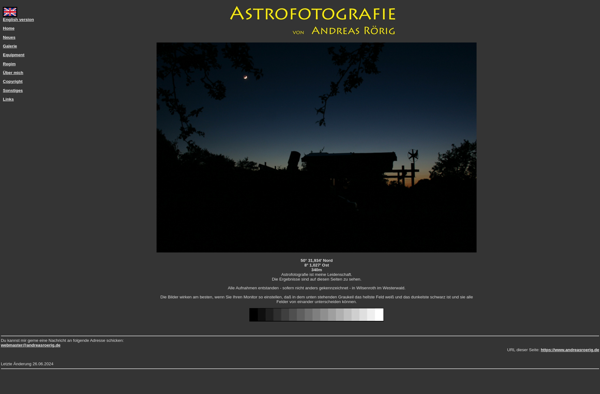
Task: Open the Neues section
Action: coord(9,37)
